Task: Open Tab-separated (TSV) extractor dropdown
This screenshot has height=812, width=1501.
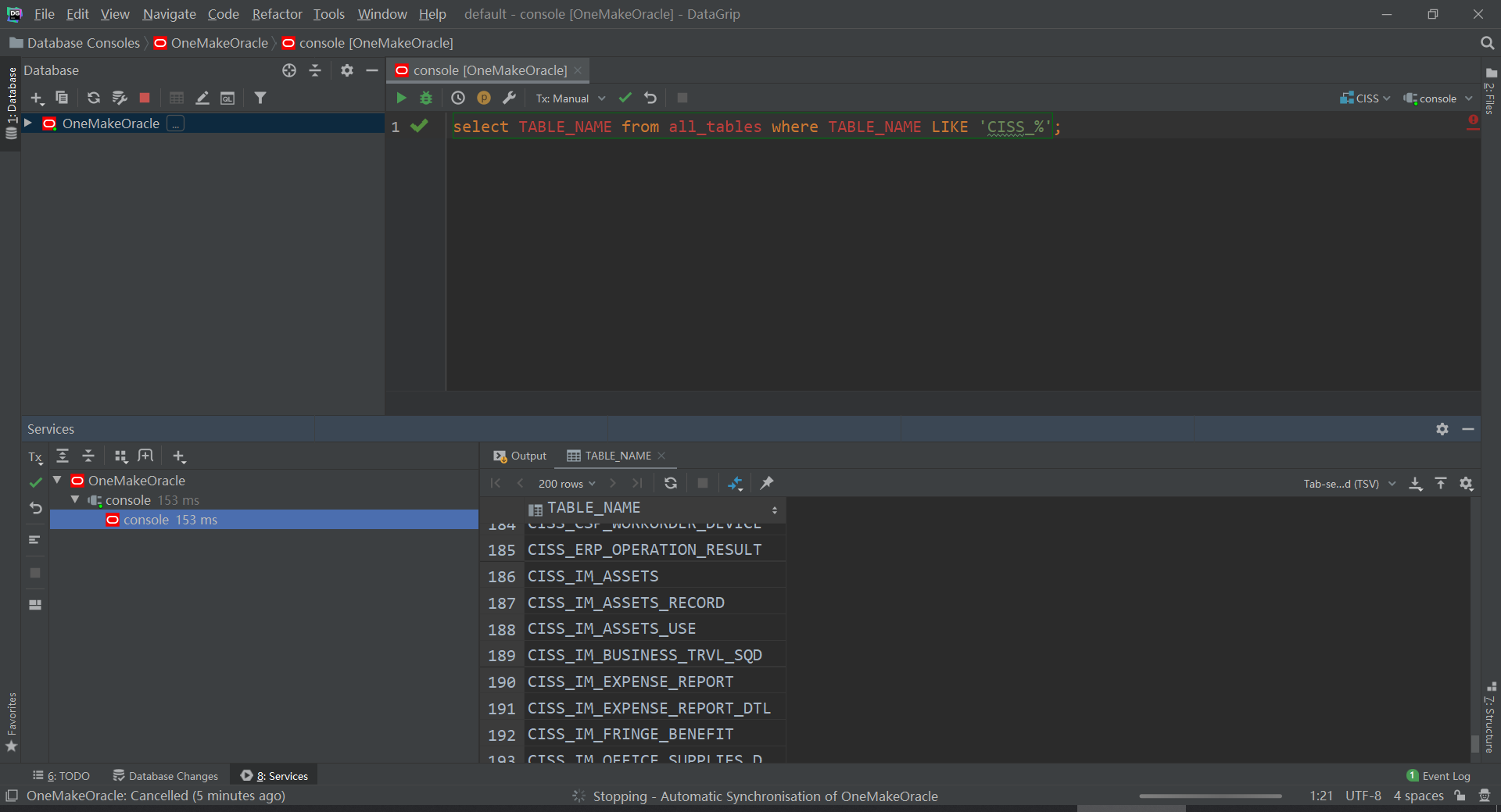Action: pyautogui.click(x=1349, y=484)
